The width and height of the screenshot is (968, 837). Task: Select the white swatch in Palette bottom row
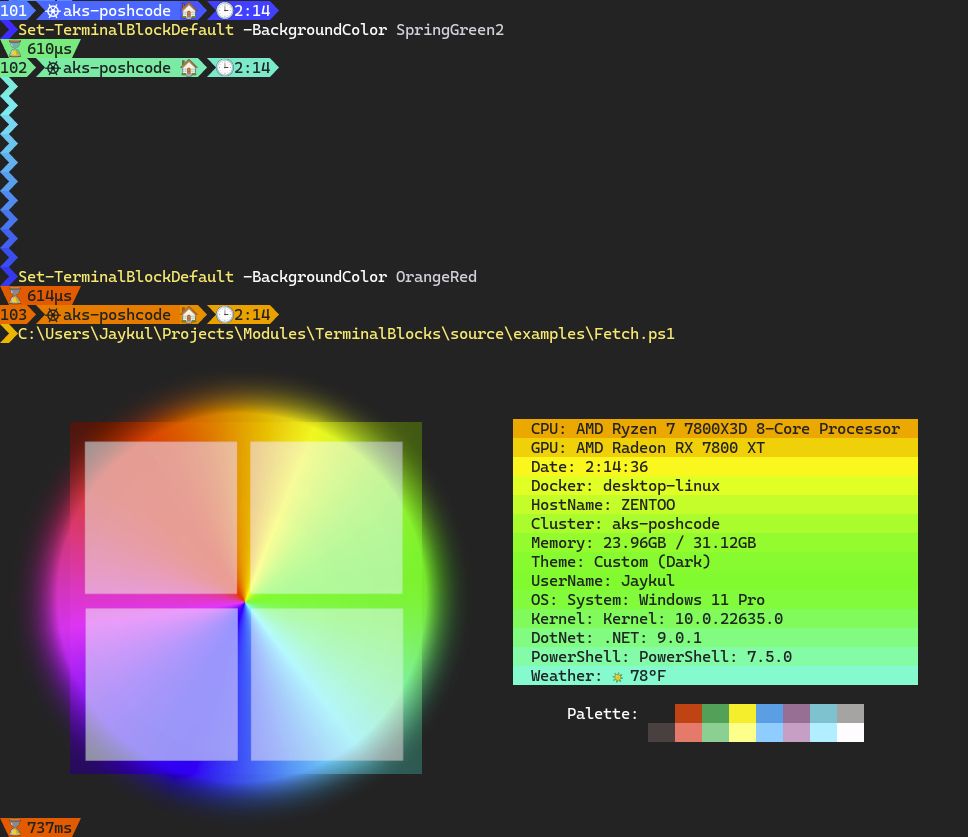pyautogui.click(x=851, y=733)
